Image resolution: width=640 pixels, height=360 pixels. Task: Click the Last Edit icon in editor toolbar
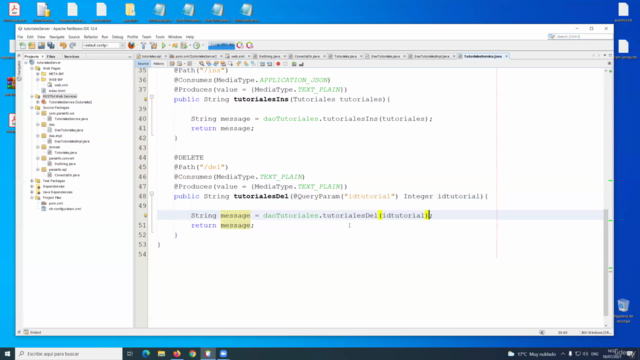click(172, 64)
